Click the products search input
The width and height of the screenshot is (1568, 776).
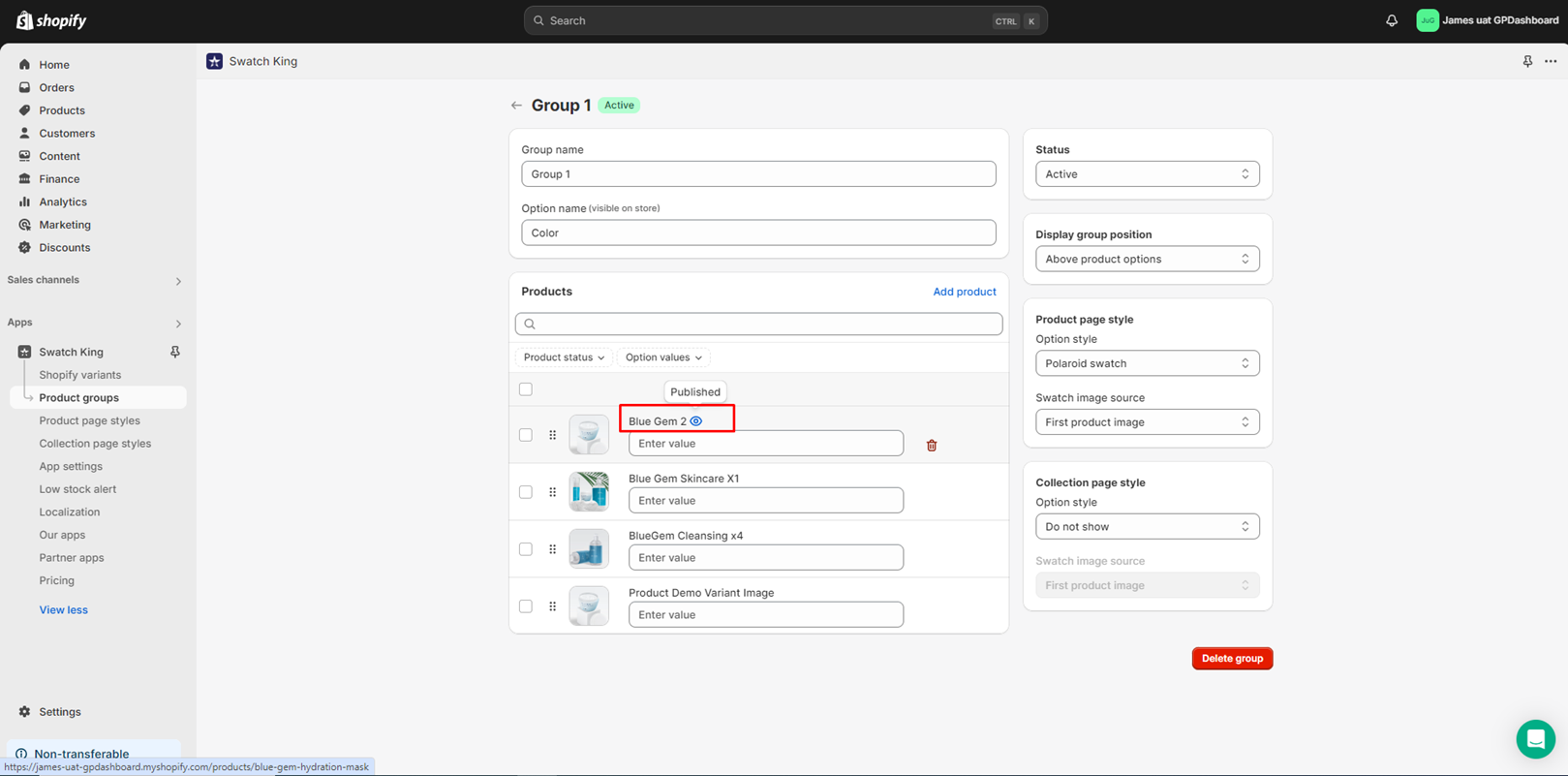pos(758,325)
